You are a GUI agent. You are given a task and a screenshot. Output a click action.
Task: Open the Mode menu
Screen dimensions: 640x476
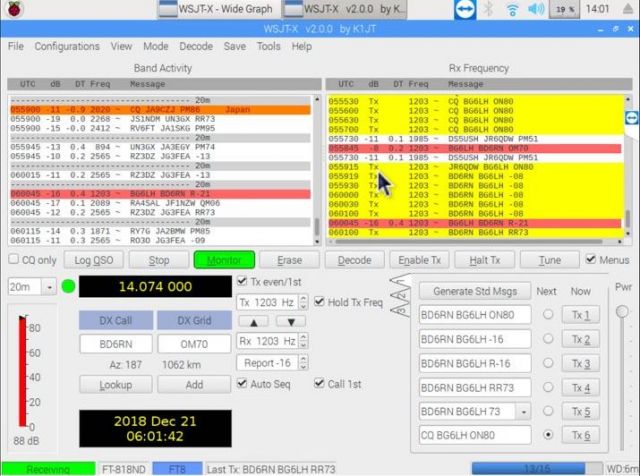pyautogui.click(x=156, y=47)
